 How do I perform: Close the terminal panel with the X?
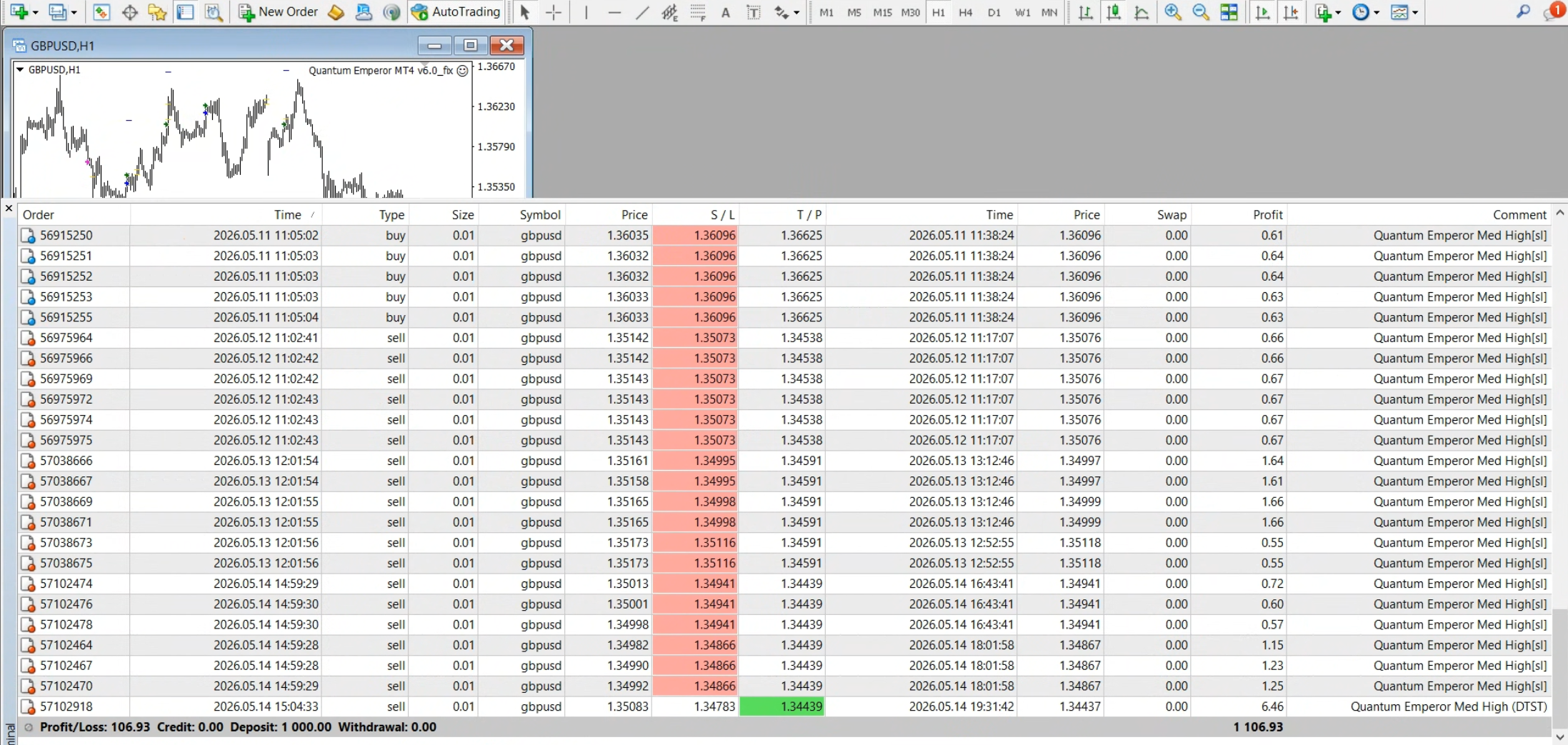coord(9,209)
